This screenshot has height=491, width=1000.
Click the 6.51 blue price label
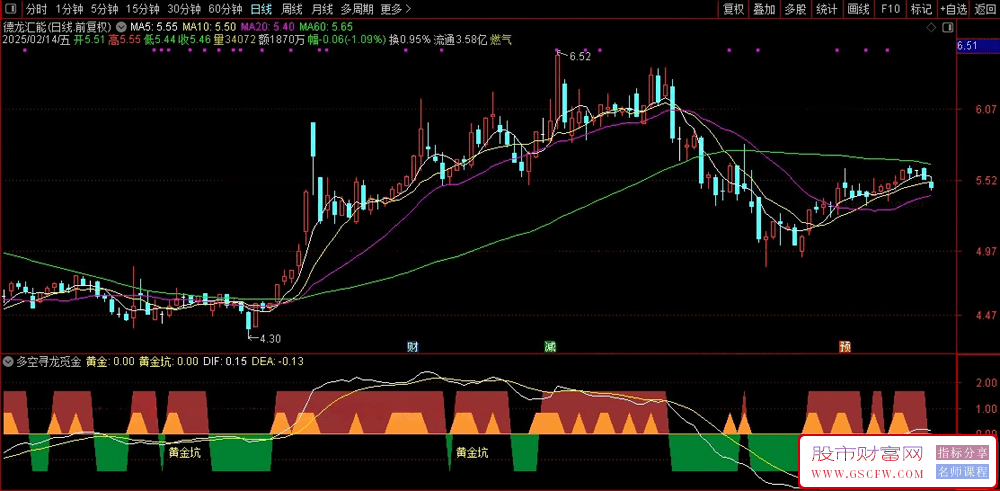967,45
